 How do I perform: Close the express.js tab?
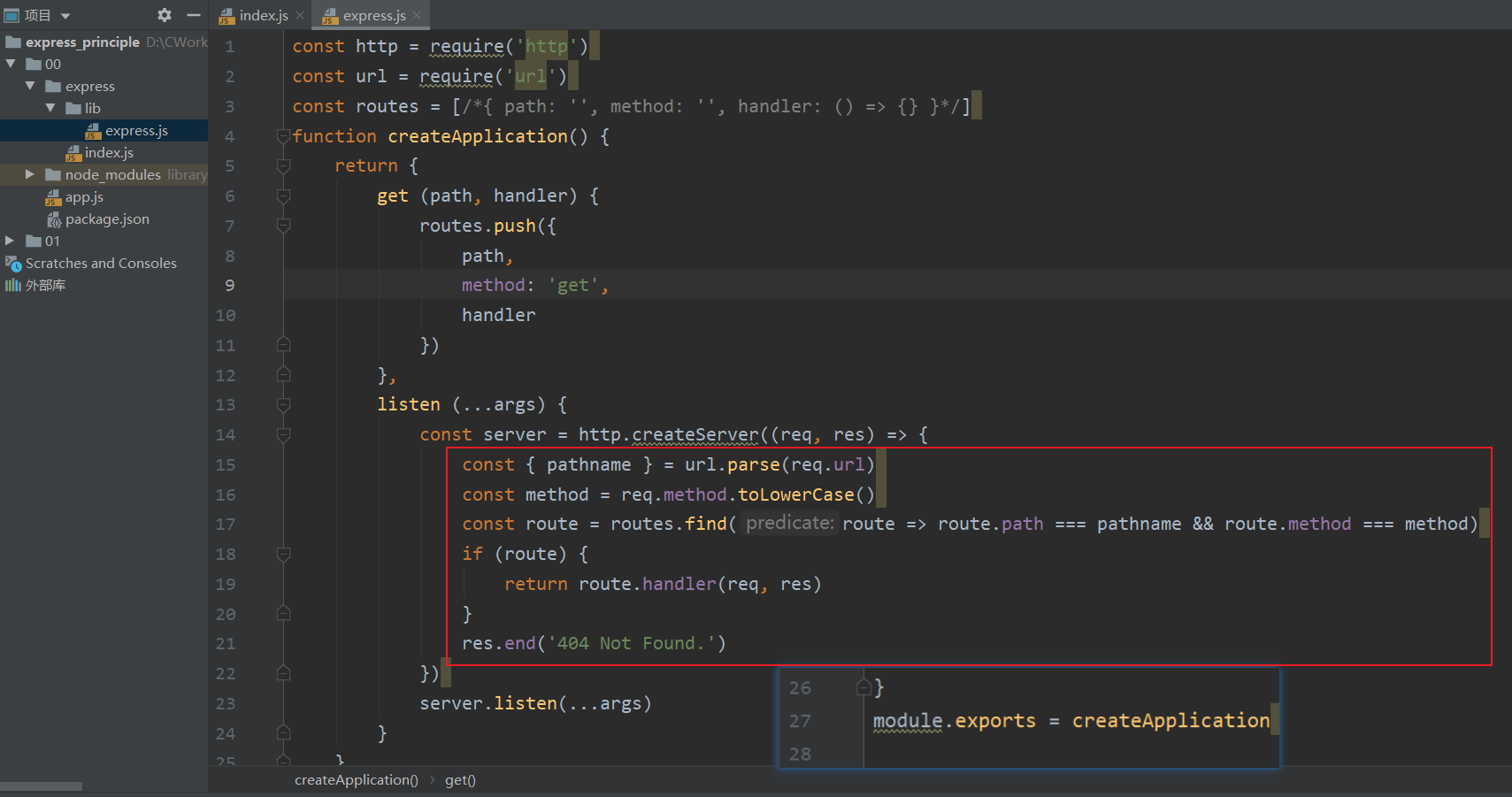(417, 15)
